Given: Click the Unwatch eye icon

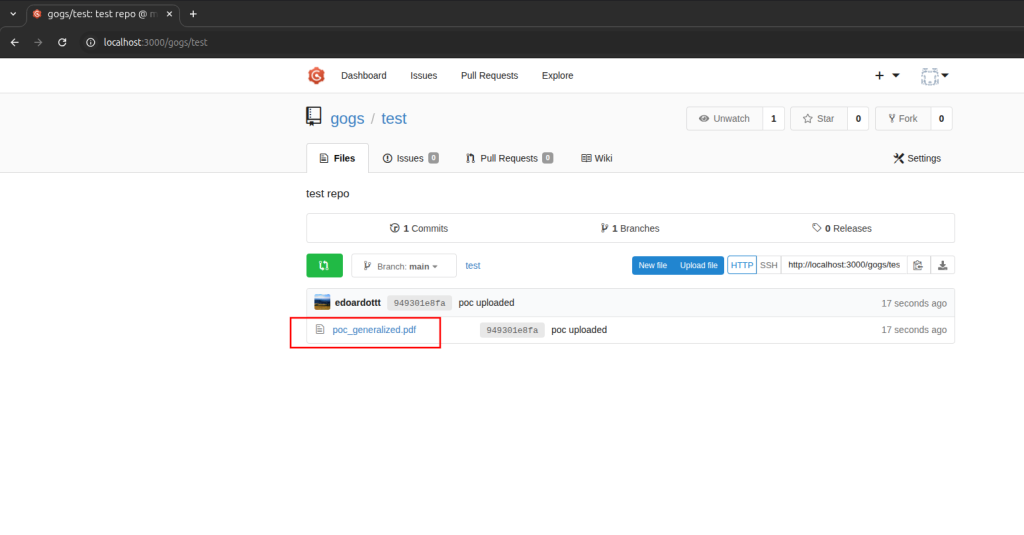Looking at the screenshot, I should (704, 119).
